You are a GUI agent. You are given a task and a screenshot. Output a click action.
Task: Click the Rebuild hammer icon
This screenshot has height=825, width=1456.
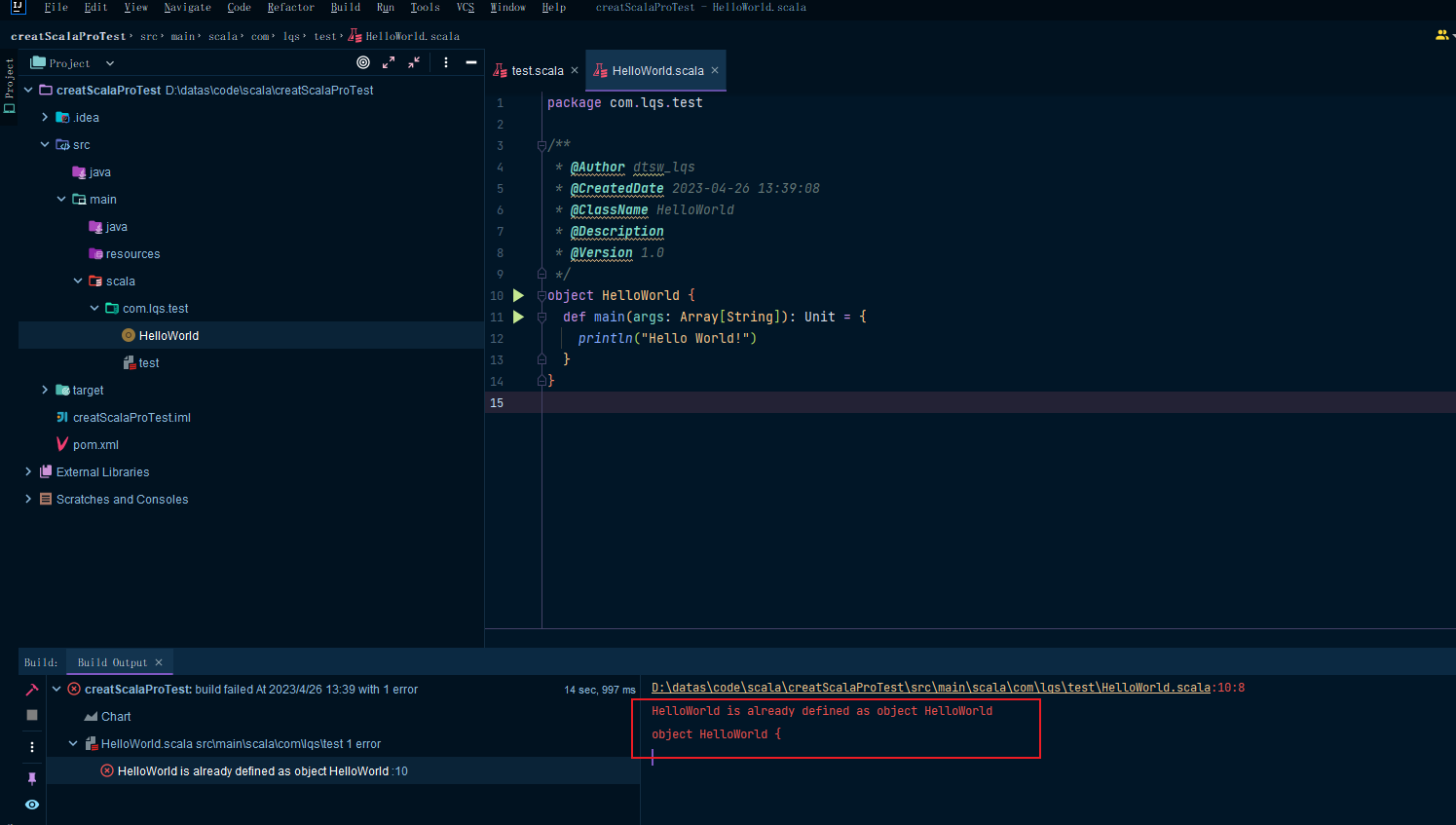tap(32, 690)
